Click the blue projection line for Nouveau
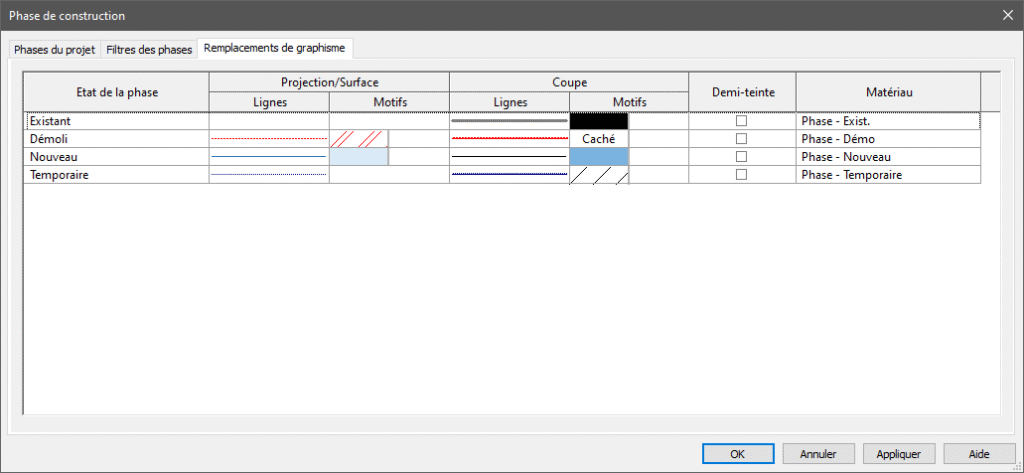The width and height of the screenshot is (1024, 473). (x=268, y=157)
